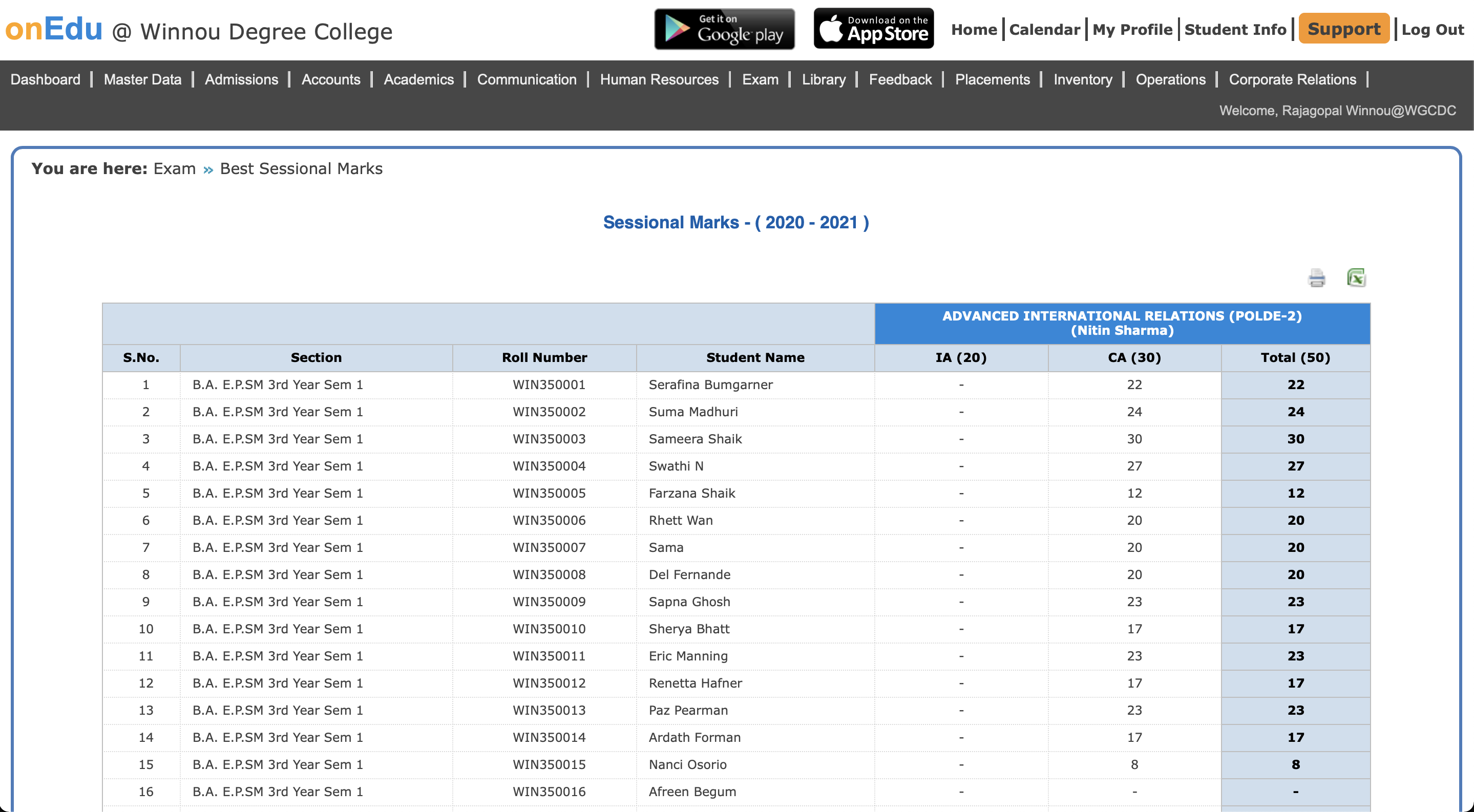
Task: Open the Google Play store badge
Action: point(724,29)
